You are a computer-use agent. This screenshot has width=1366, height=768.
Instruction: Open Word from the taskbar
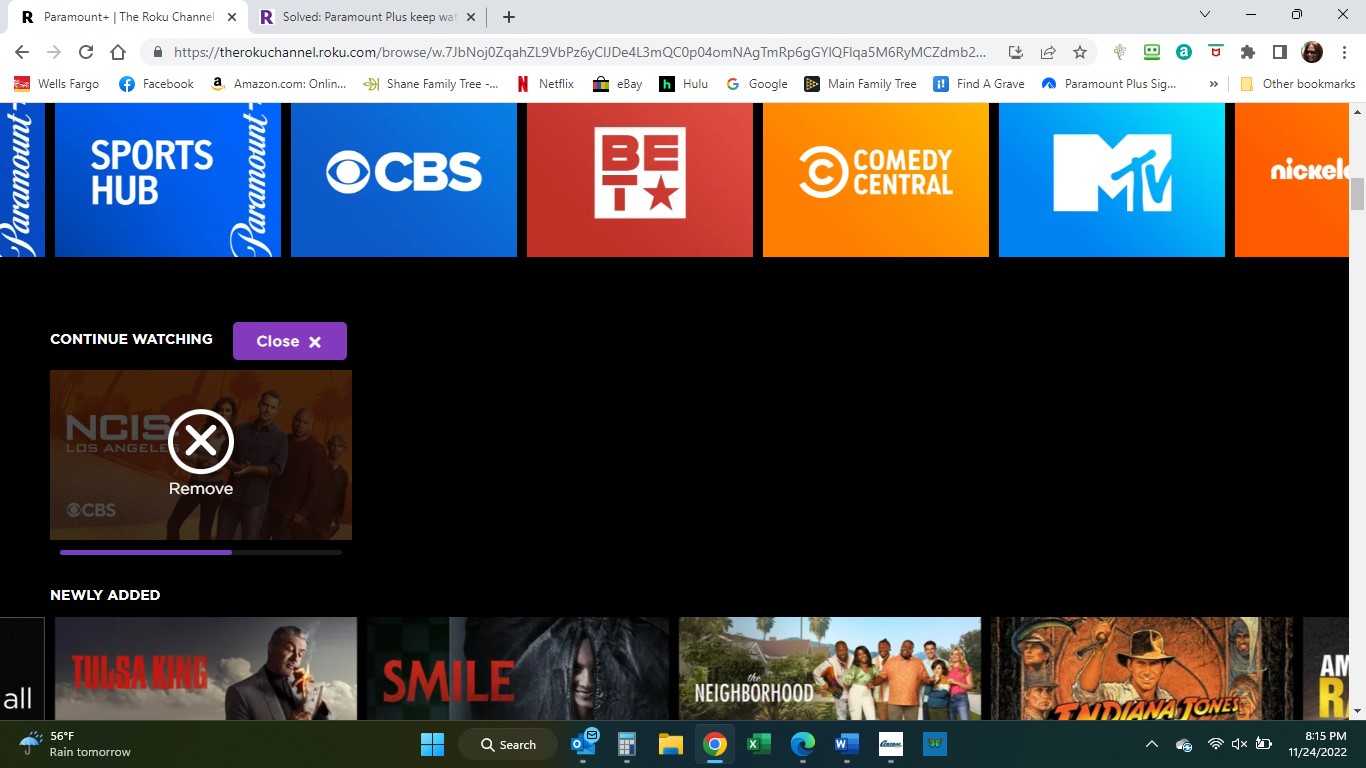(x=846, y=744)
